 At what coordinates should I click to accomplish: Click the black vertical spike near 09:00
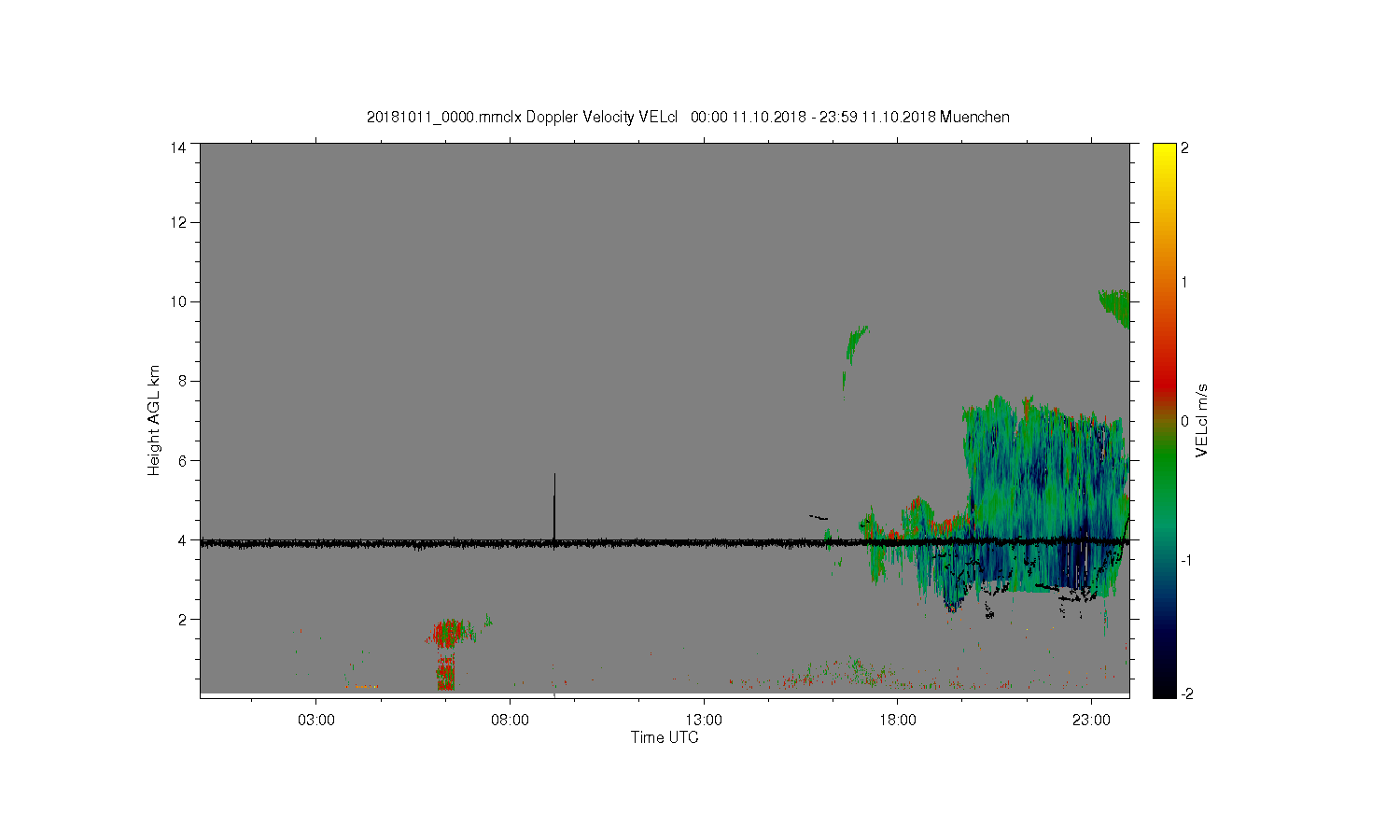pos(554,506)
